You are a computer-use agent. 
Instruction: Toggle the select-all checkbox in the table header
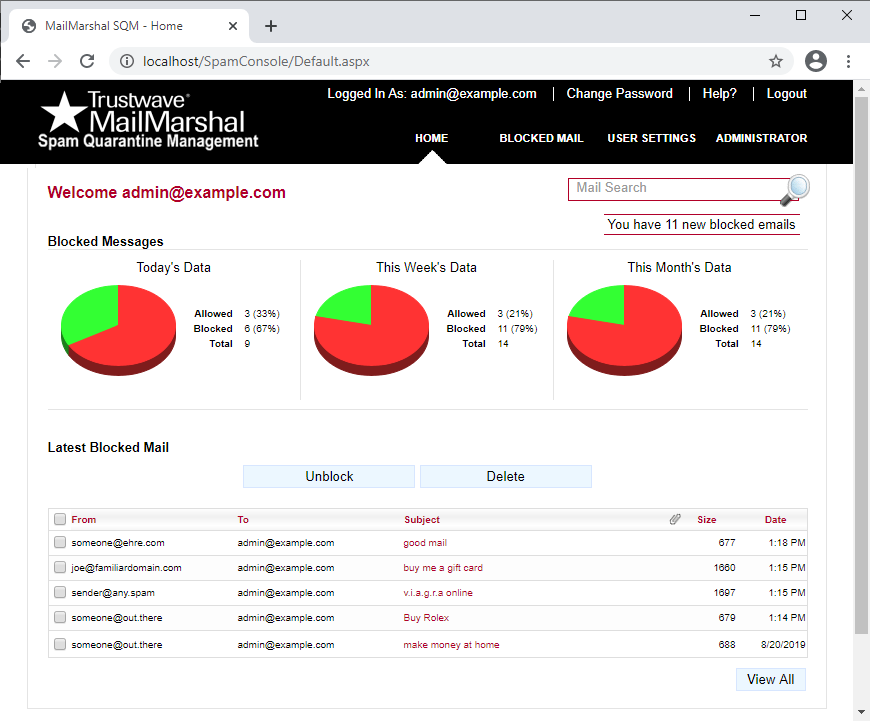coord(60,519)
